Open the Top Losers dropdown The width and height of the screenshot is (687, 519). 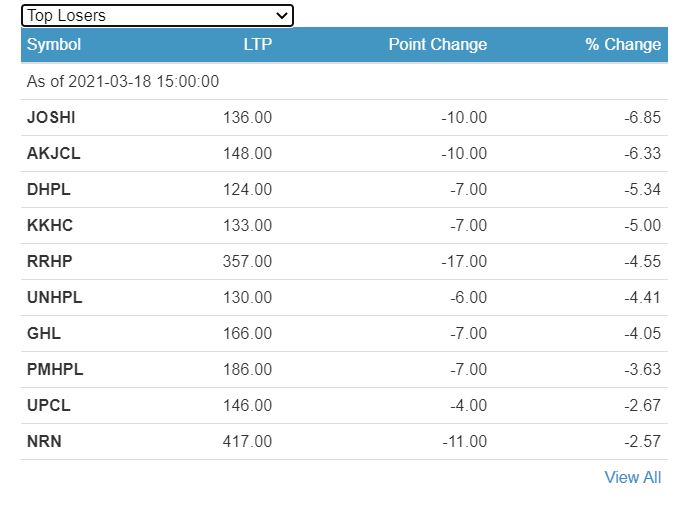click(x=157, y=15)
